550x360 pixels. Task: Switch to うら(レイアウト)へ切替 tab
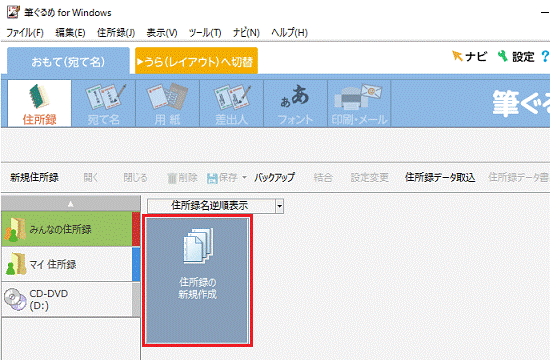[x=196, y=62]
